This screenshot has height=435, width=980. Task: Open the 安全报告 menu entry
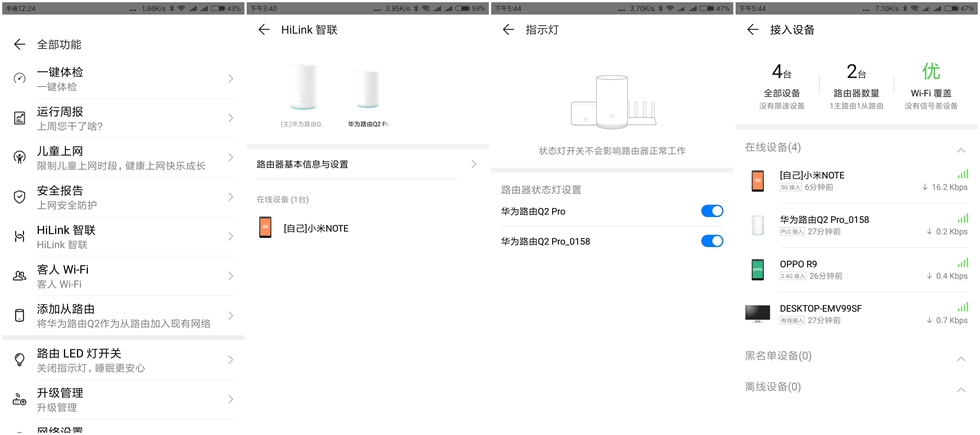[123, 197]
